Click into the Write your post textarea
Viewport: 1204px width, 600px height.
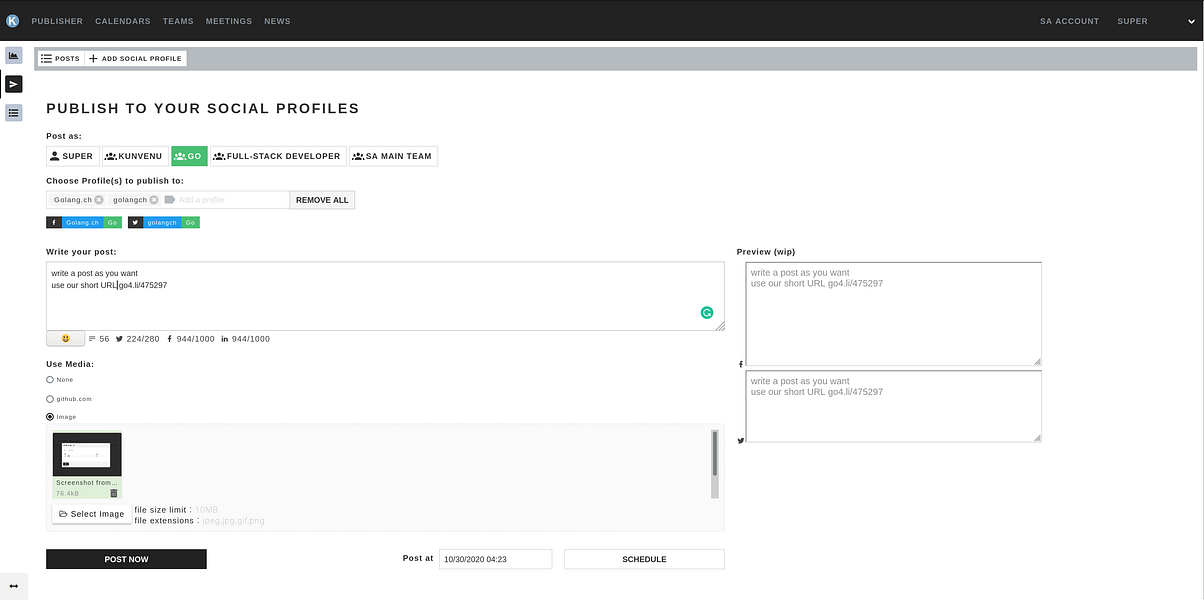click(x=385, y=296)
